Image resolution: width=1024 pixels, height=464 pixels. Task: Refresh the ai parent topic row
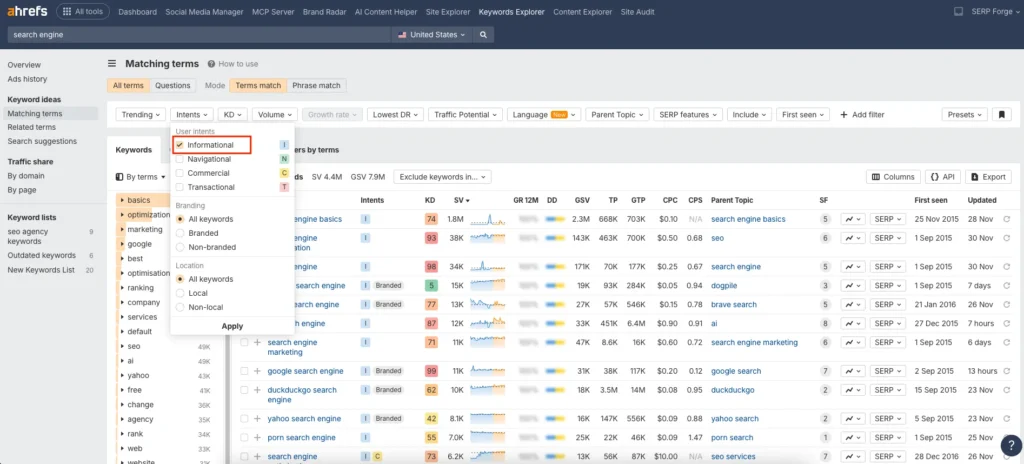point(1006,323)
